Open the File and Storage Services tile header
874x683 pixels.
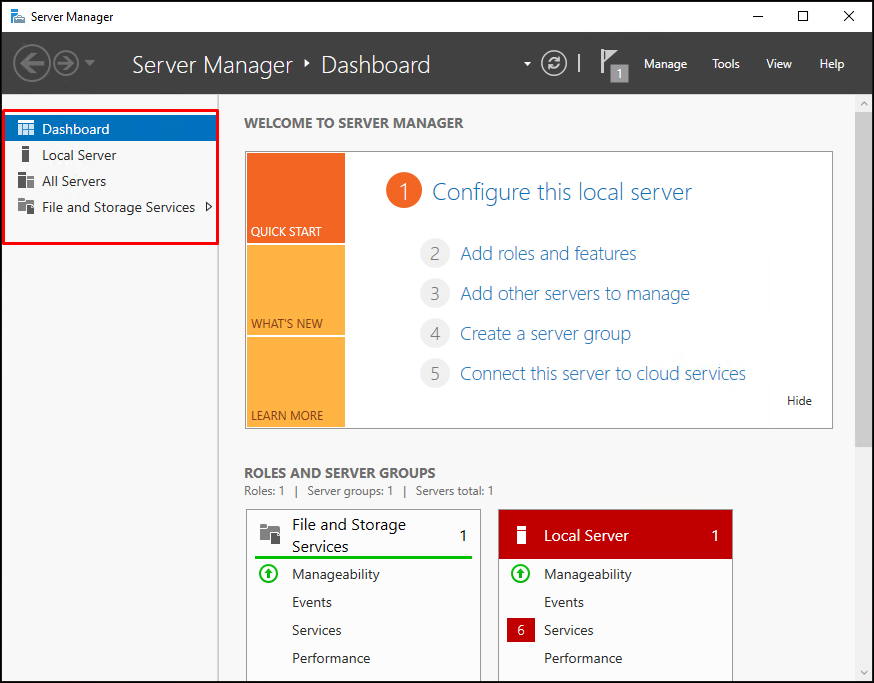[x=363, y=535]
